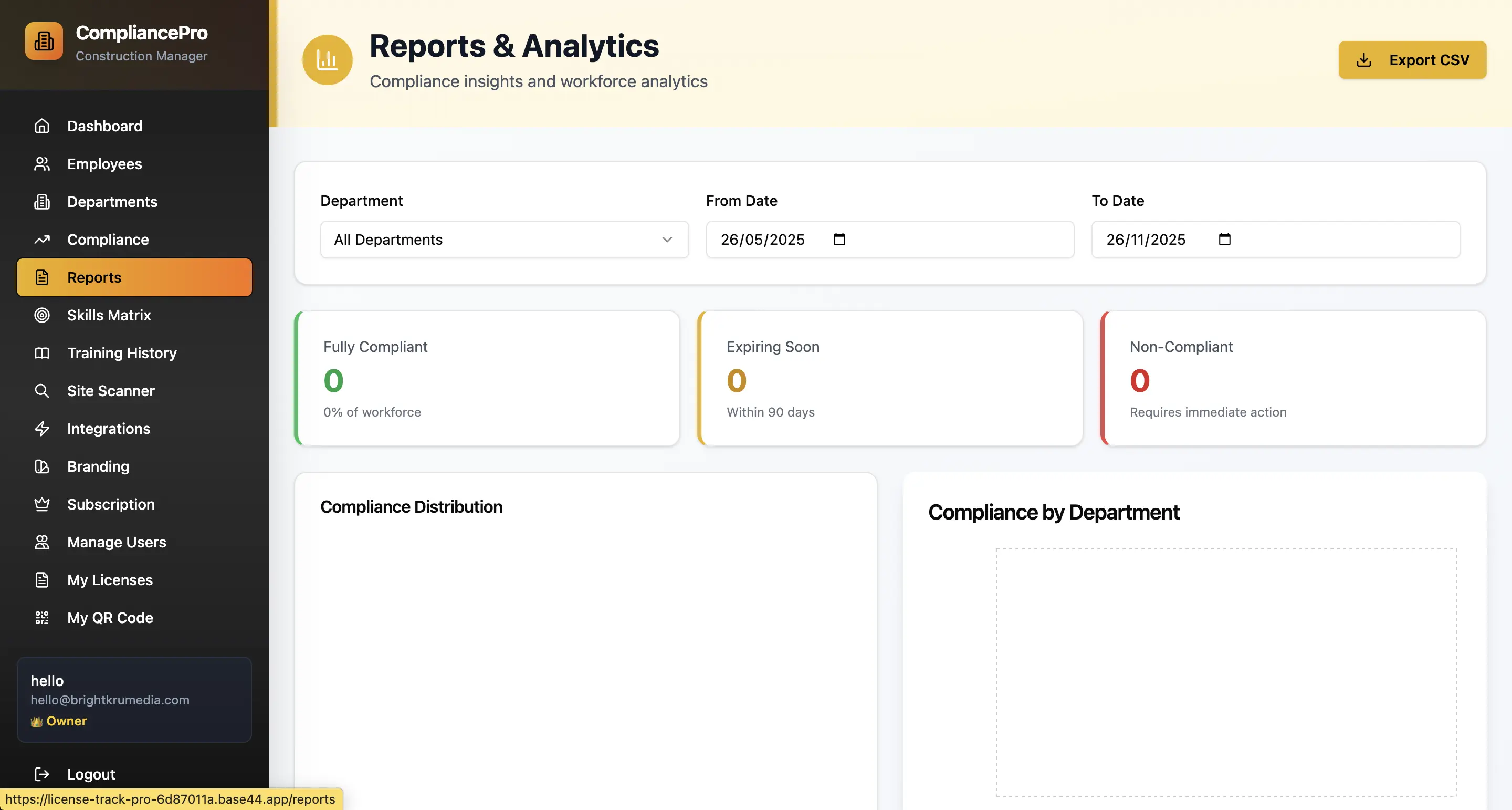Open the To Date calendar picker
1512x810 pixels.
coord(1224,240)
